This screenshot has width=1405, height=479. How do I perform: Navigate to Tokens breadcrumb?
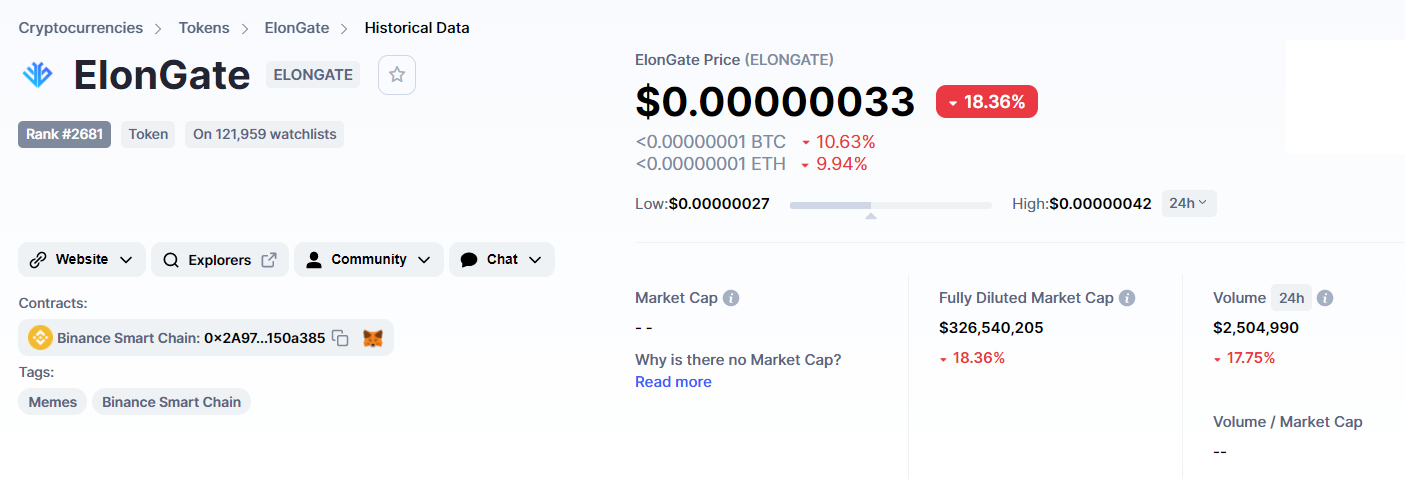[x=204, y=28]
